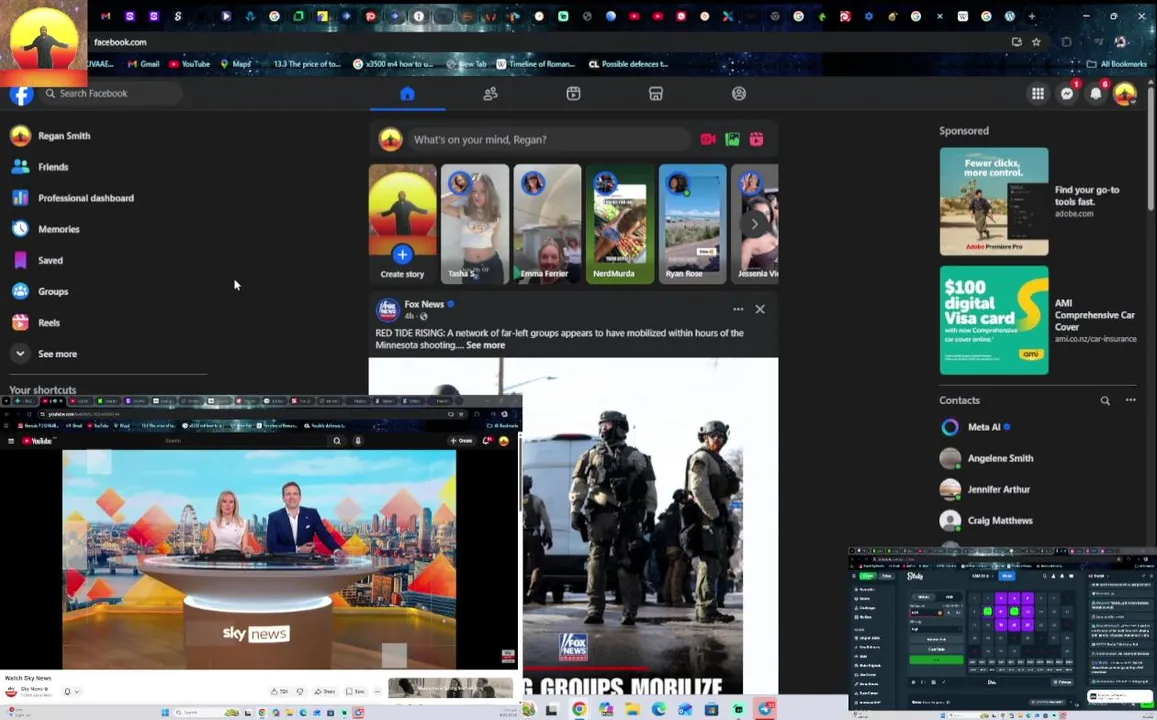Click the Facebook logo

tap(21, 94)
